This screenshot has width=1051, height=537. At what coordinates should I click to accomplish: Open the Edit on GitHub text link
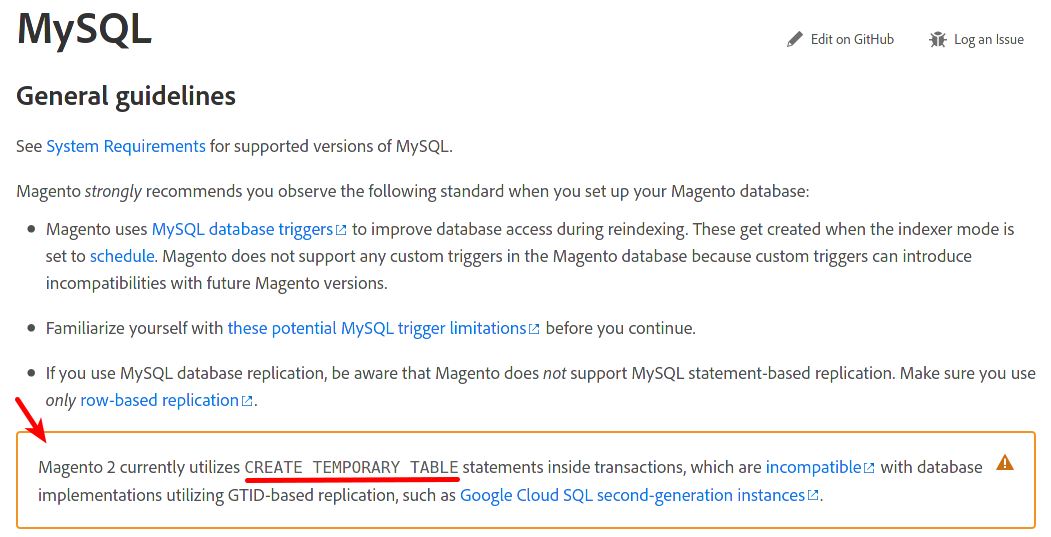pyautogui.click(x=852, y=40)
